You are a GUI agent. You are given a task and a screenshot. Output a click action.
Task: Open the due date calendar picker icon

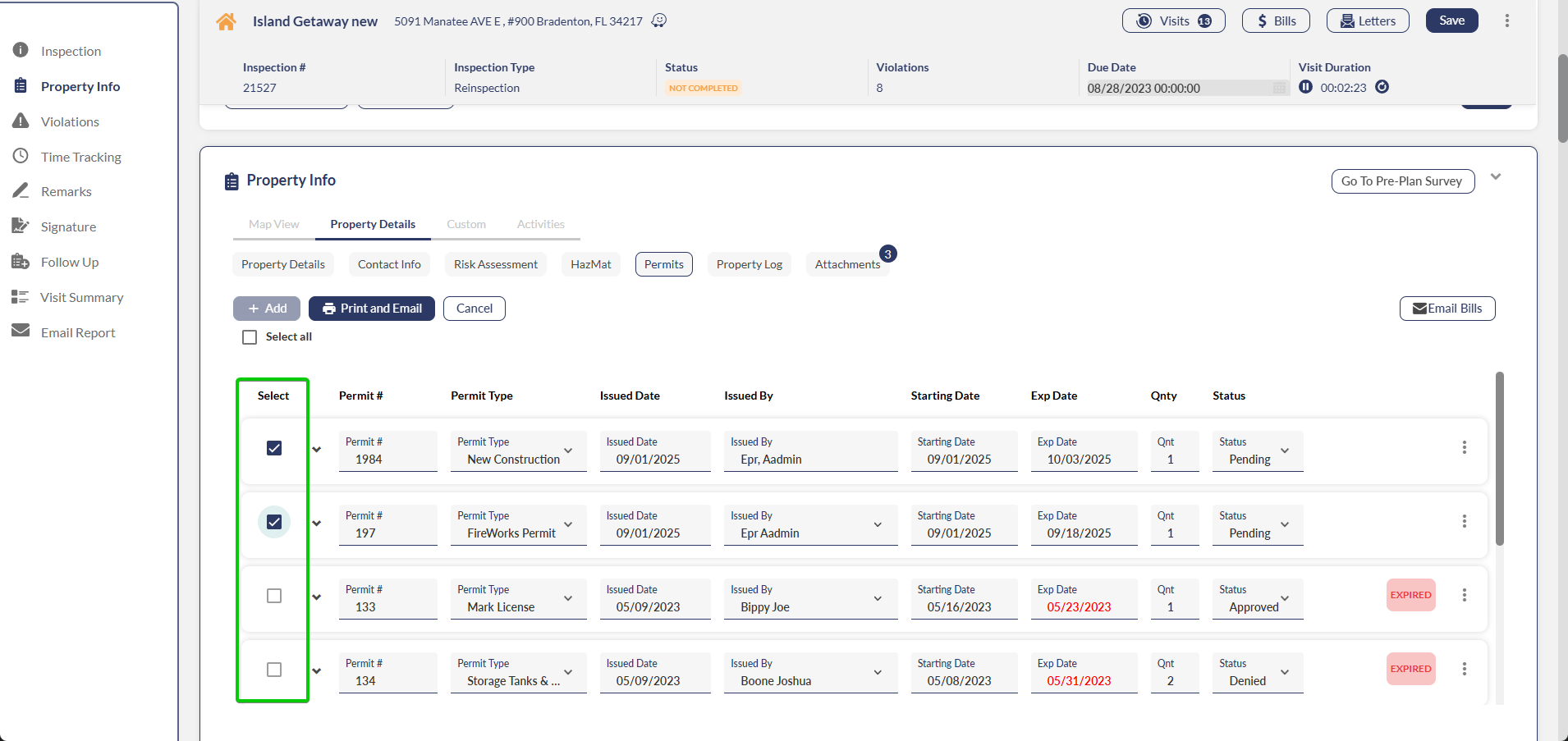click(x=1279, y=88)
